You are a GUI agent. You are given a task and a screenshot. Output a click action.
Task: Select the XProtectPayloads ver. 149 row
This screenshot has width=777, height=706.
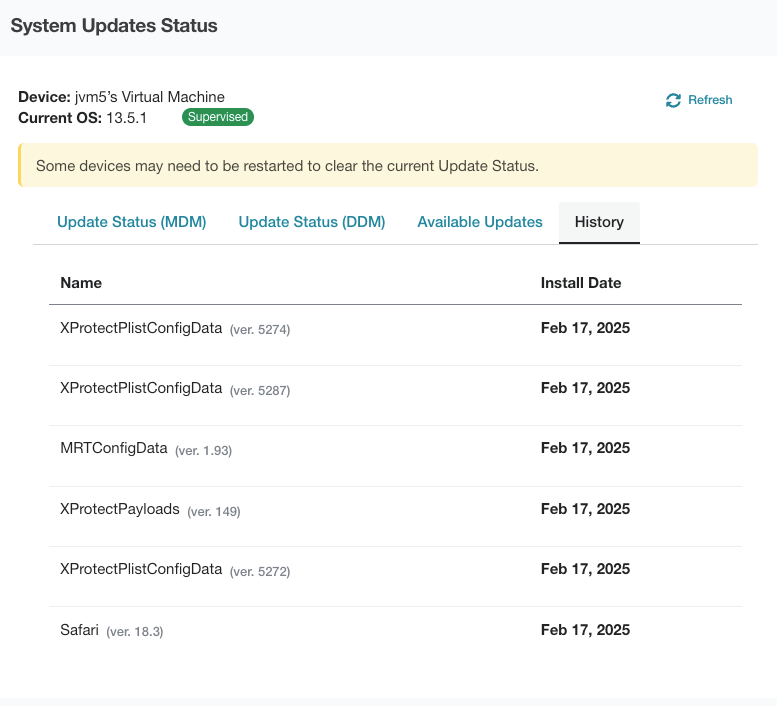395,517
